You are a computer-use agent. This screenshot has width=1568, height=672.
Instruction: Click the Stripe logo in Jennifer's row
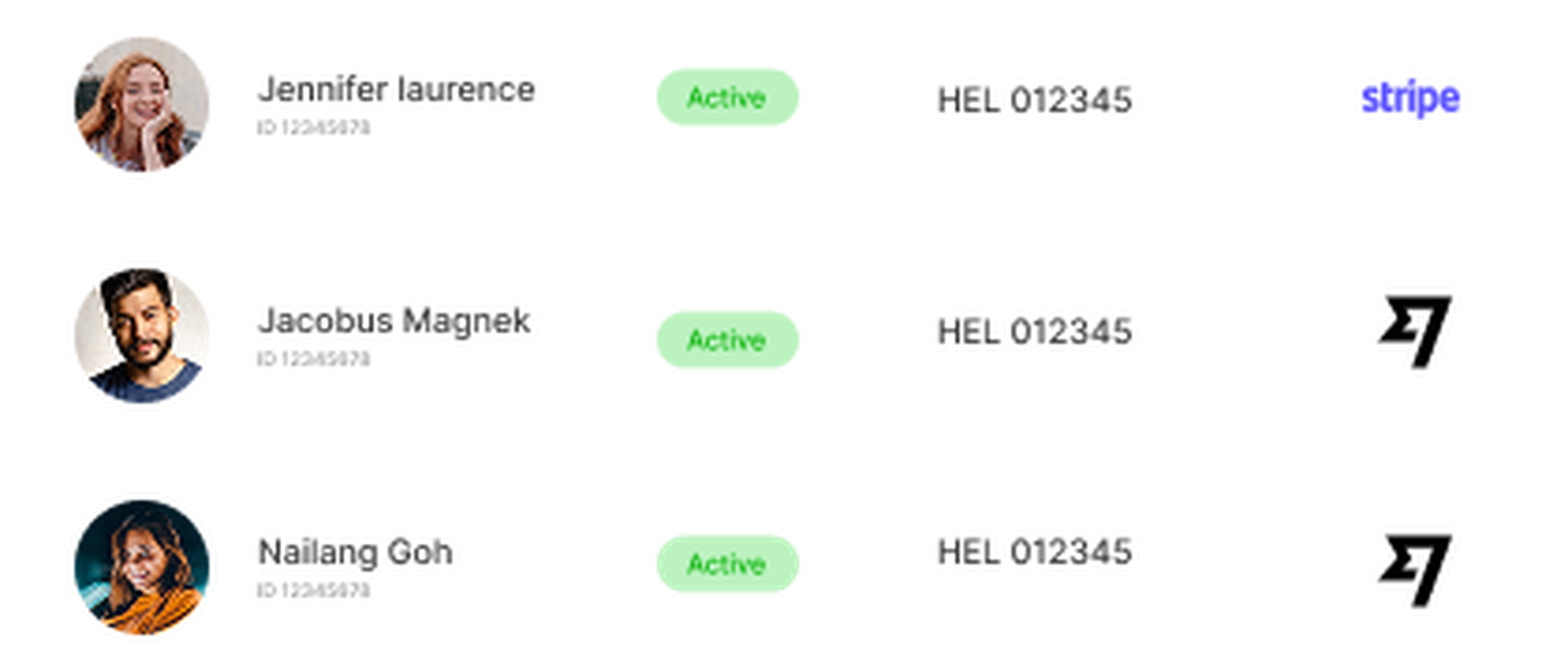[1410, 99]
